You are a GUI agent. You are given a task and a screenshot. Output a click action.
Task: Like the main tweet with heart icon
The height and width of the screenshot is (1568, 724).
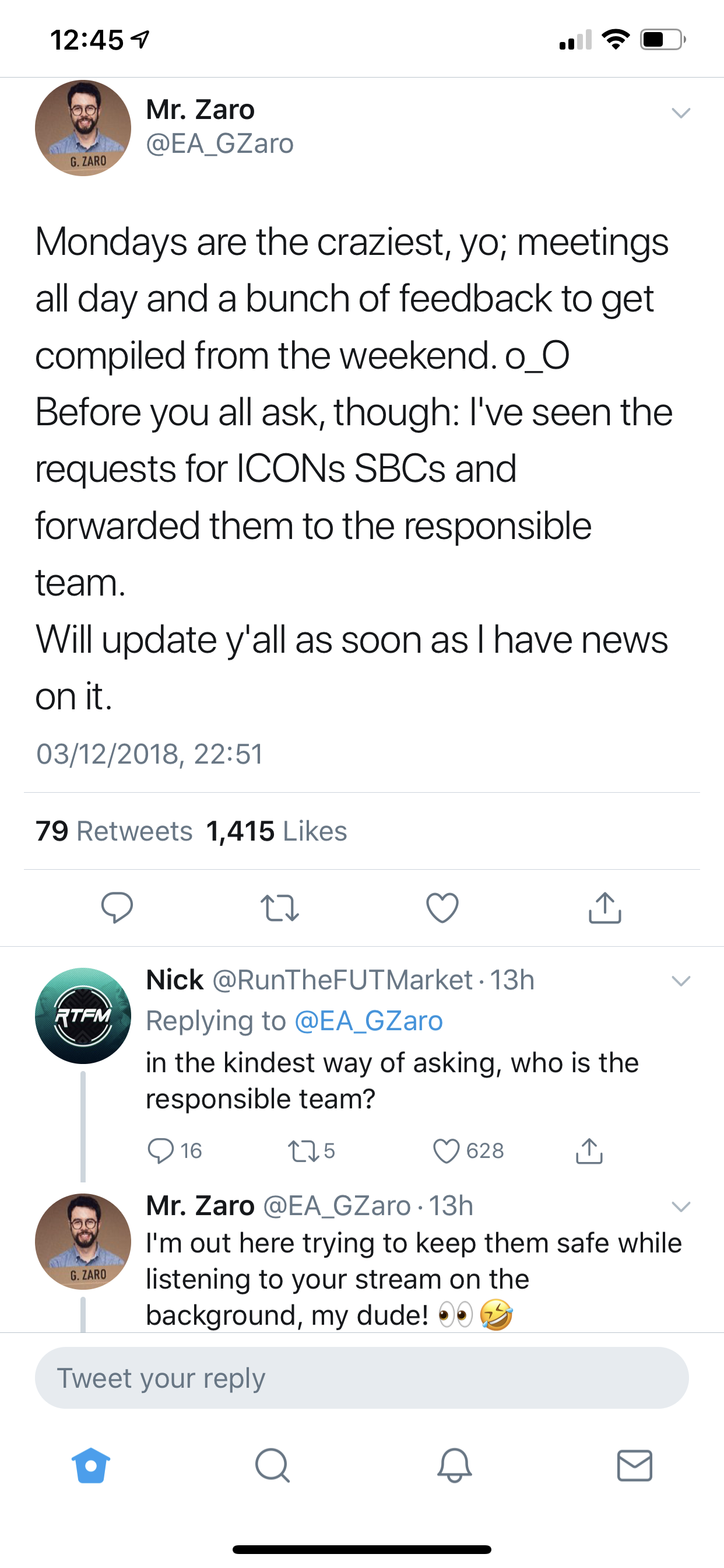pos(442,908)
